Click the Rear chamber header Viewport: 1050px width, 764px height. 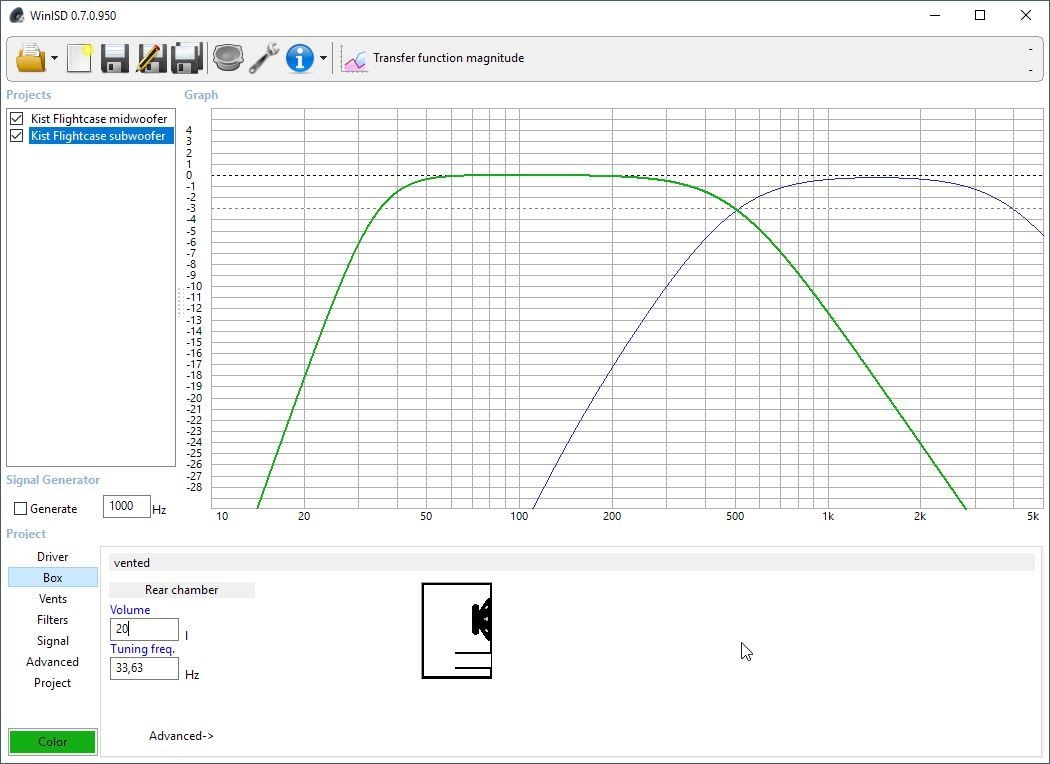181,590
